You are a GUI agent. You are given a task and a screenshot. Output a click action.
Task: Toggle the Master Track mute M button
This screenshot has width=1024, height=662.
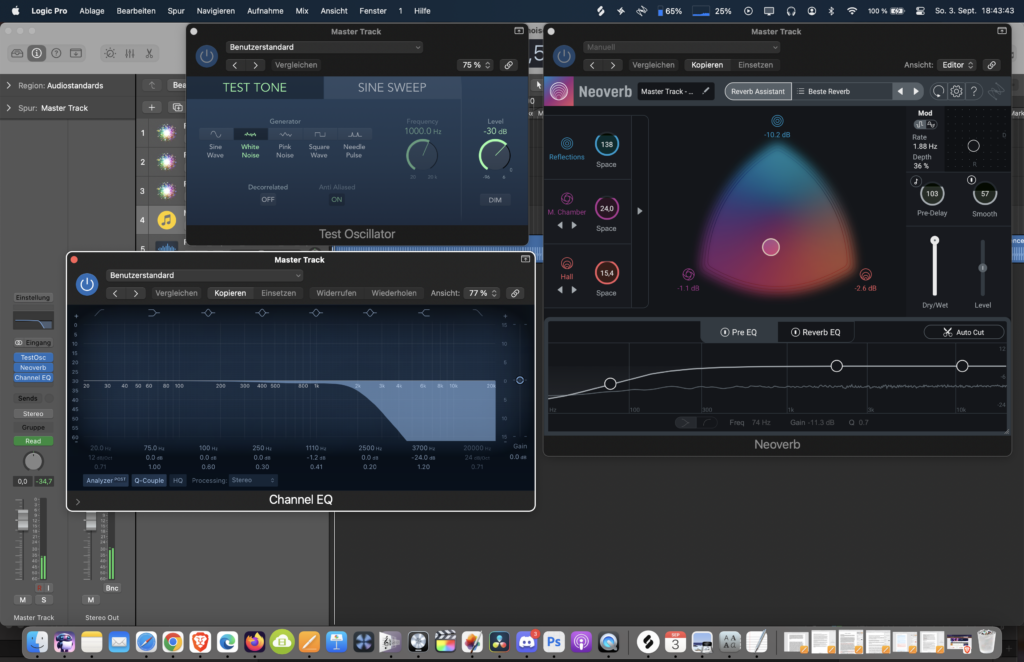click(x=23, y=600)
